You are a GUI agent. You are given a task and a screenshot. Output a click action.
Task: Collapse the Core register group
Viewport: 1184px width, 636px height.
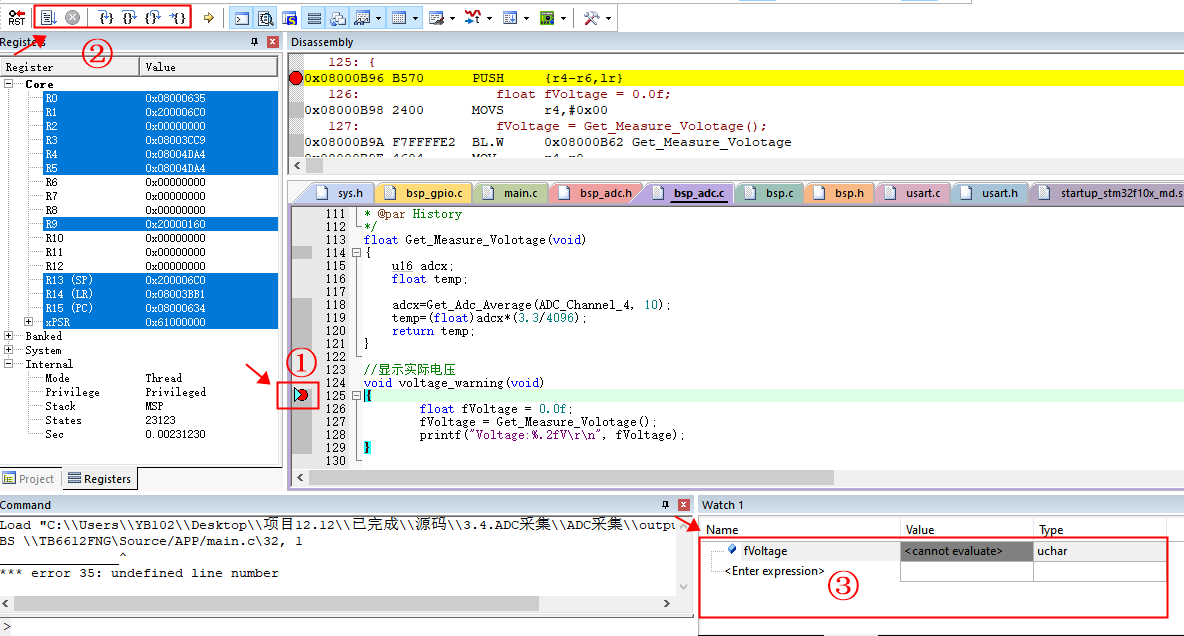9,84
